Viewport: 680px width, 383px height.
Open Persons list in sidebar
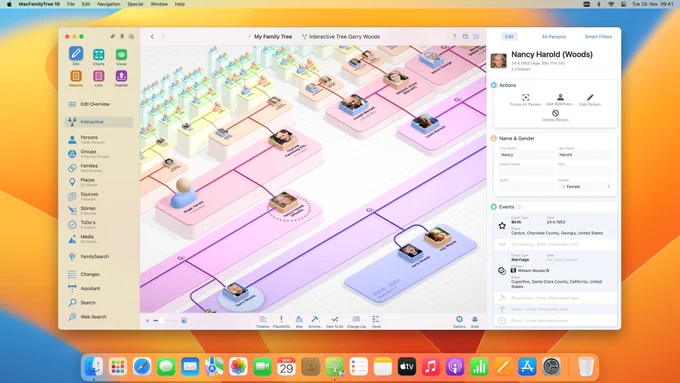[99, 139]
